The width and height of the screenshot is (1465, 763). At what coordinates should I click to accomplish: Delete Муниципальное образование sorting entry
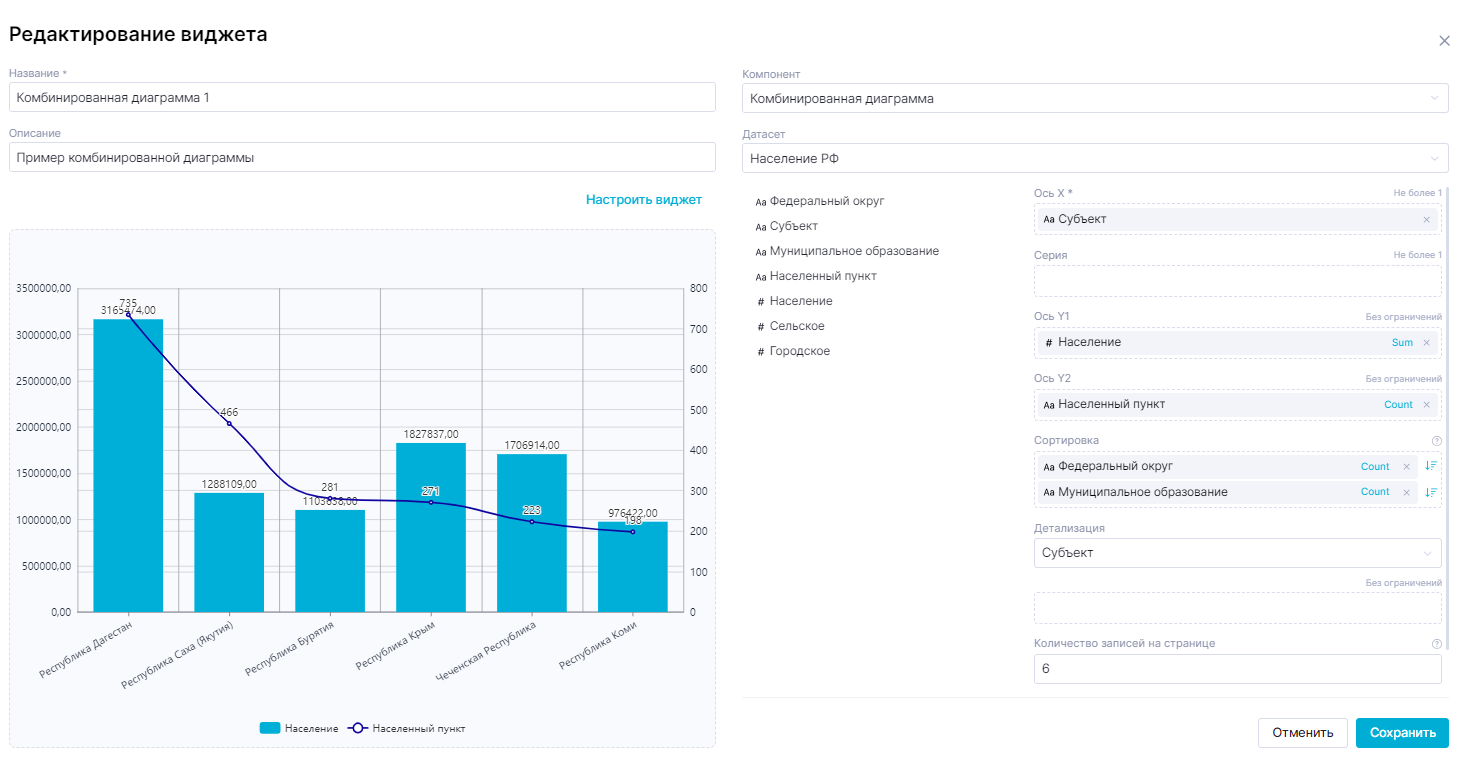click(1406, 492)
